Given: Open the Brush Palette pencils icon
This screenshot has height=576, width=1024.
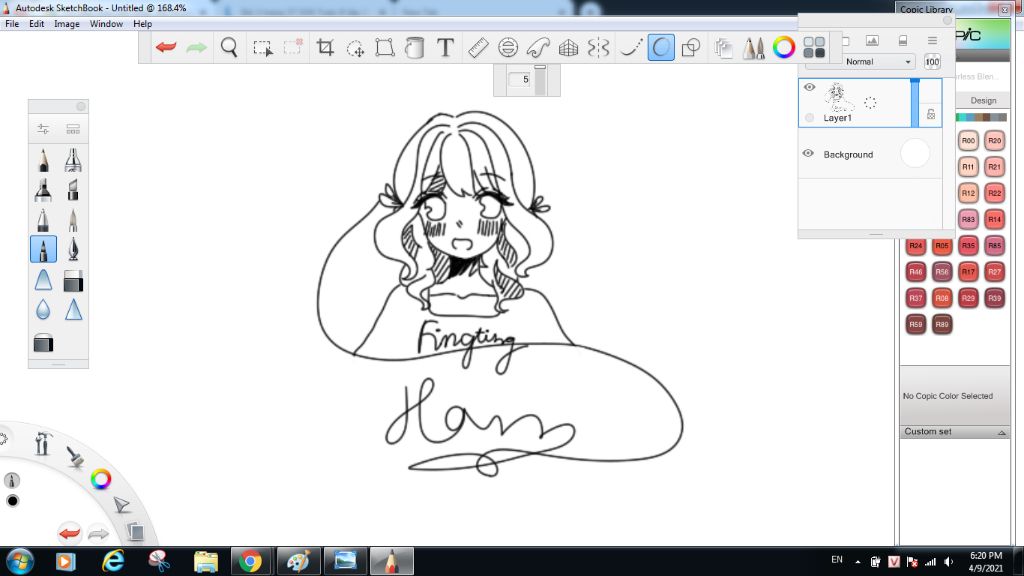Looking at the screenshot, I should click(x=754, y=48).
